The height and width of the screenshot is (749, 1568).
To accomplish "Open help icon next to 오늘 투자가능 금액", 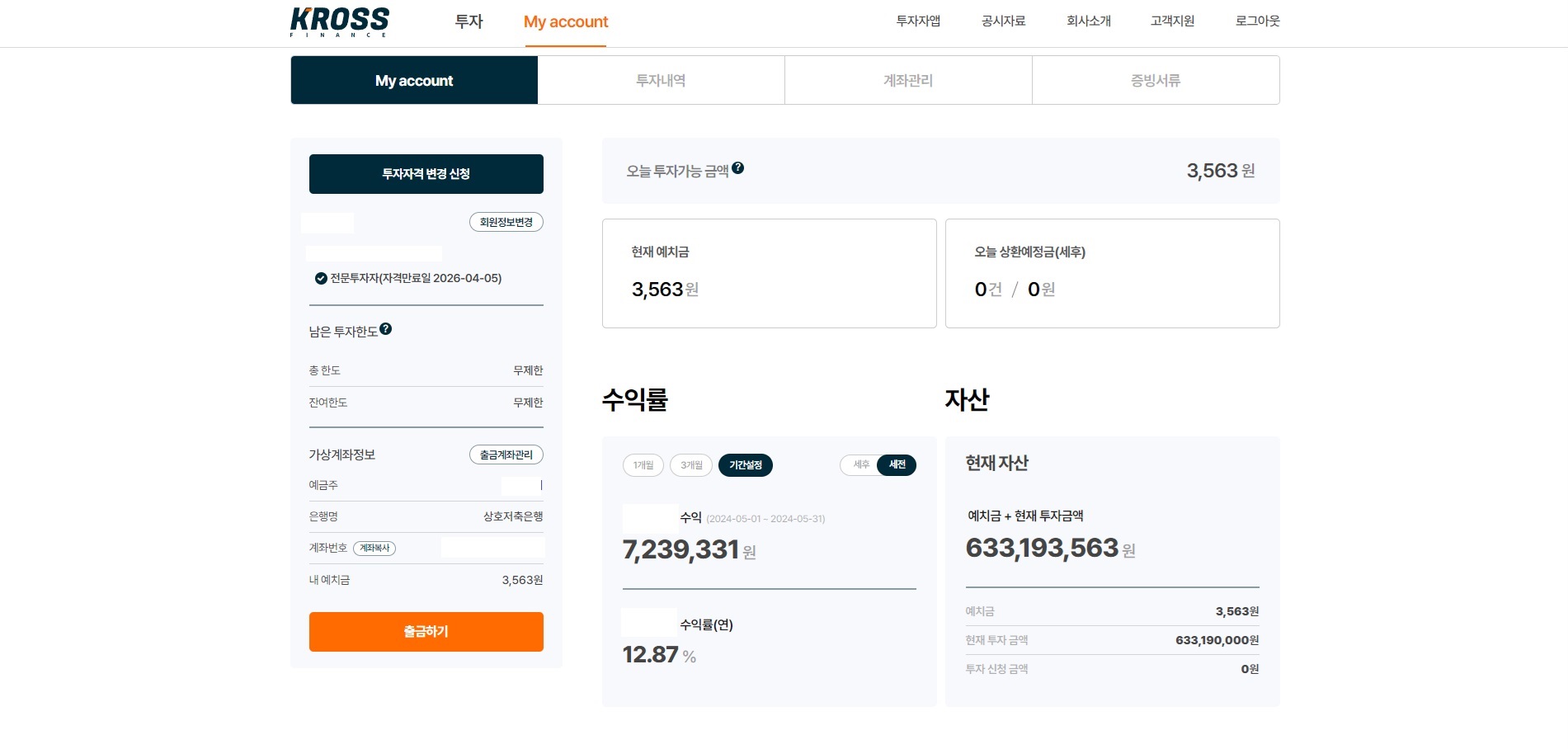I will pyautogui.click(x=737, y=168).
